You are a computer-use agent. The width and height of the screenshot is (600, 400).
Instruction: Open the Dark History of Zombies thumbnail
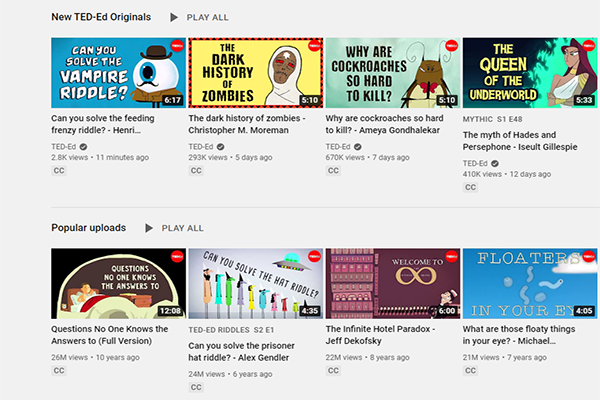tap(255, 73)
